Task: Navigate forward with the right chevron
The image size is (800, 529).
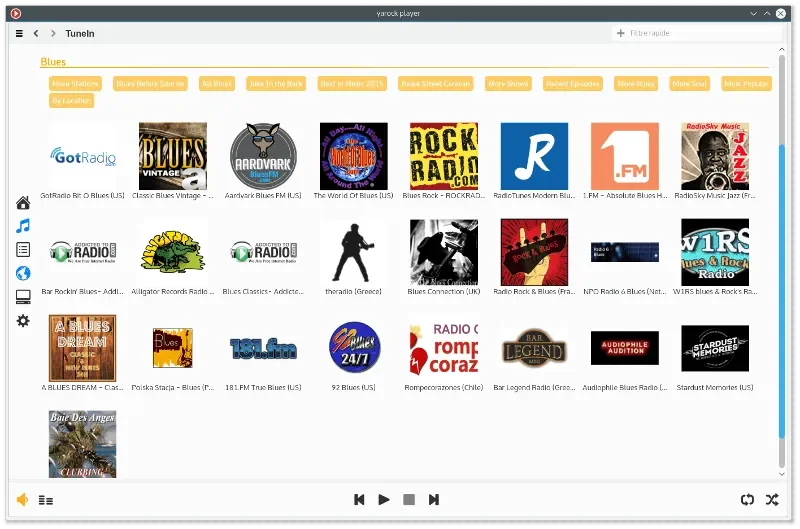Action: (x=53, y=33)
